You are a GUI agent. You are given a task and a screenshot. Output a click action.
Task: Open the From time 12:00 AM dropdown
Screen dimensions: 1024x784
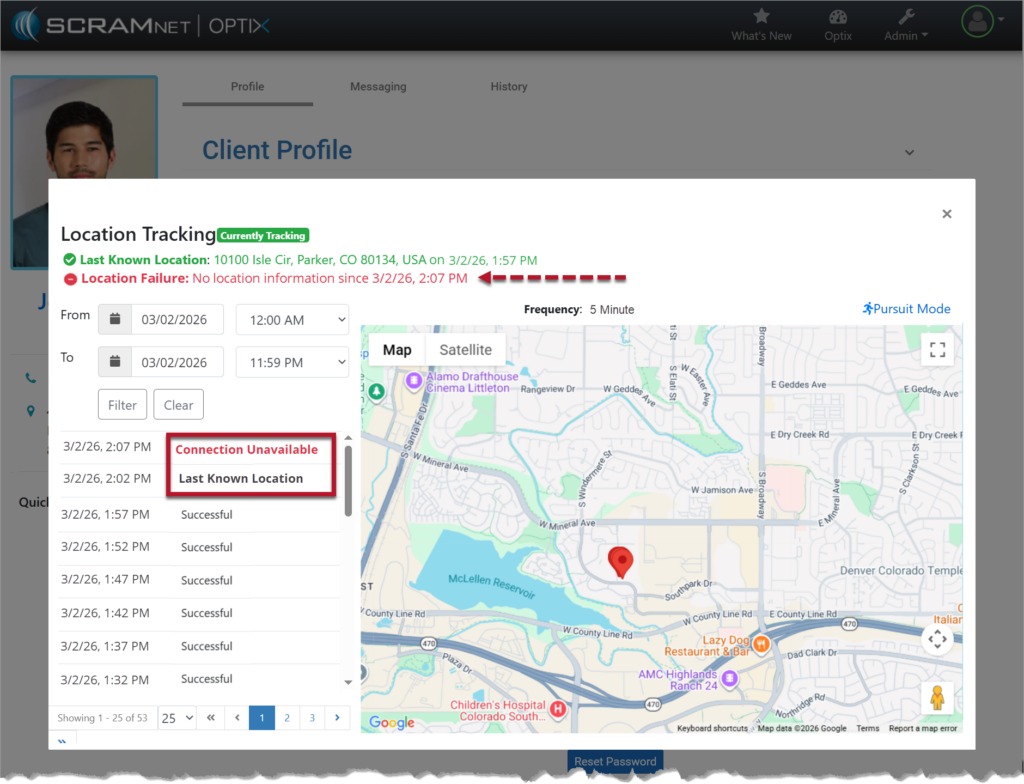(292, 319)
